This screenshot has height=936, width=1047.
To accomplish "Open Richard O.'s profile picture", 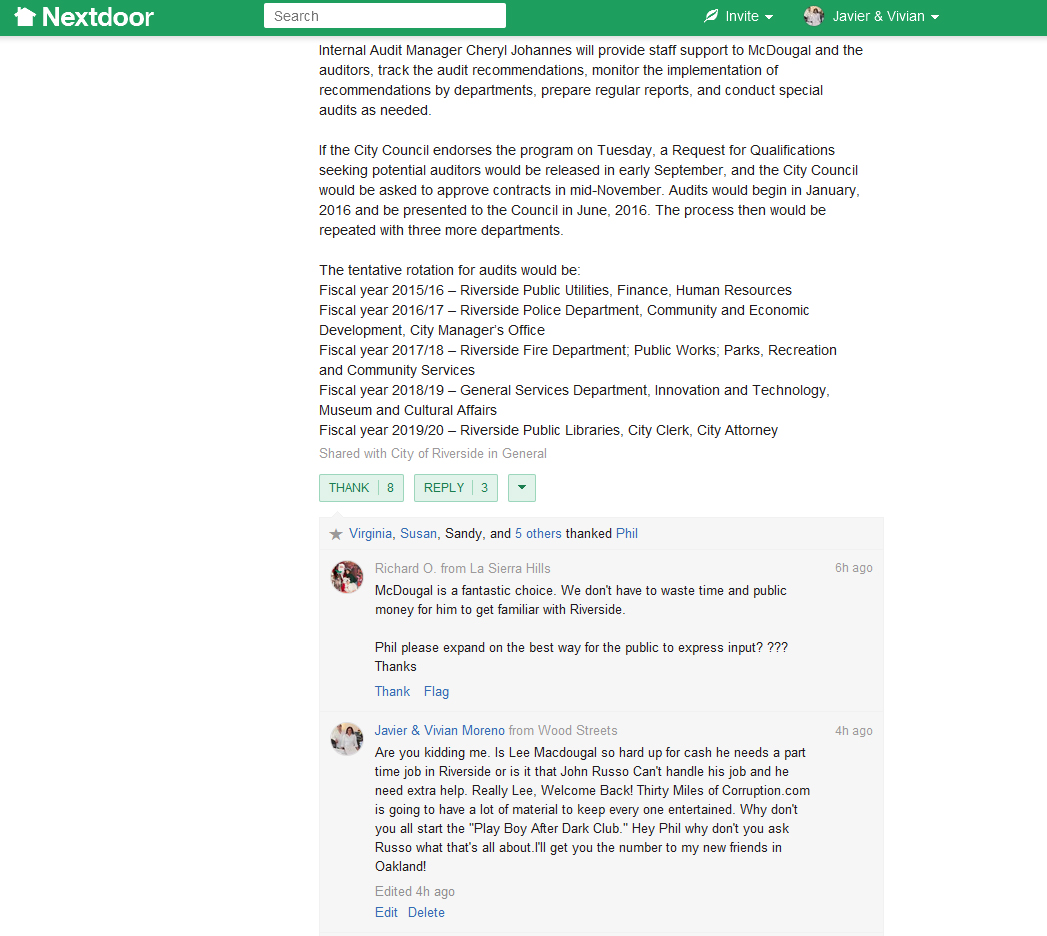I will click(347, 577).
